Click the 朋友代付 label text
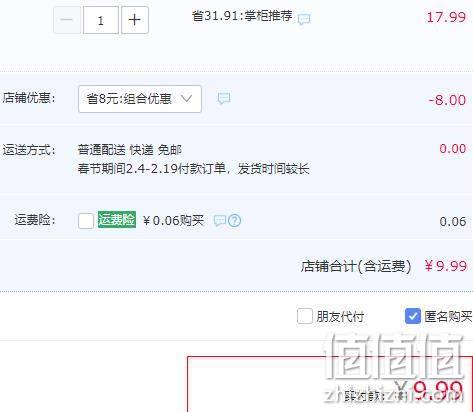 340,316
